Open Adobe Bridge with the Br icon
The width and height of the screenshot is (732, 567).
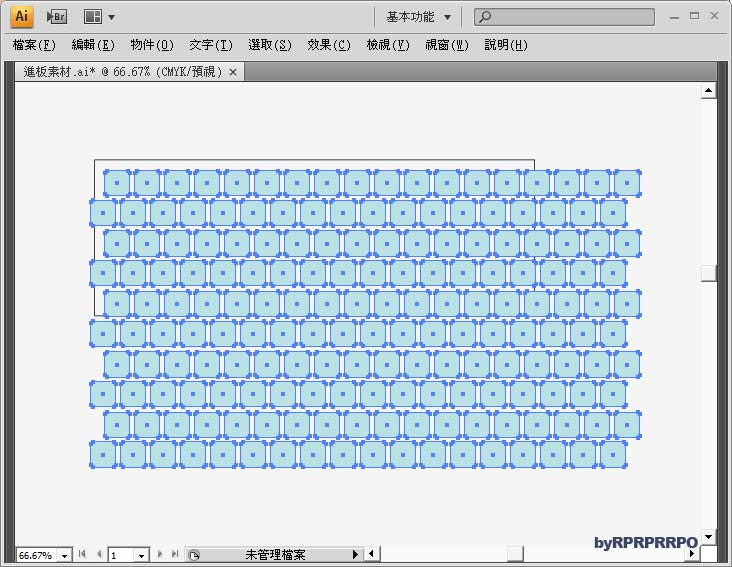pos(56,17)
